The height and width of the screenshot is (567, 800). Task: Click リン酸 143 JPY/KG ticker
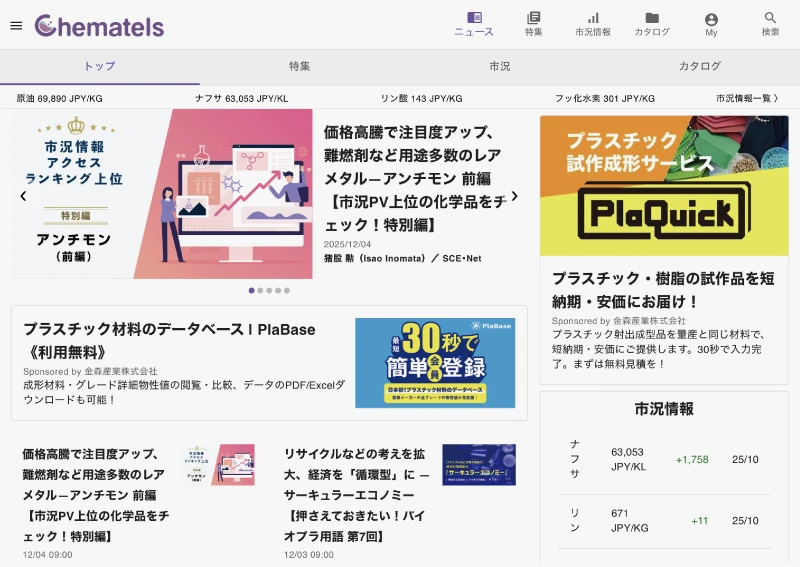point(421,98)
